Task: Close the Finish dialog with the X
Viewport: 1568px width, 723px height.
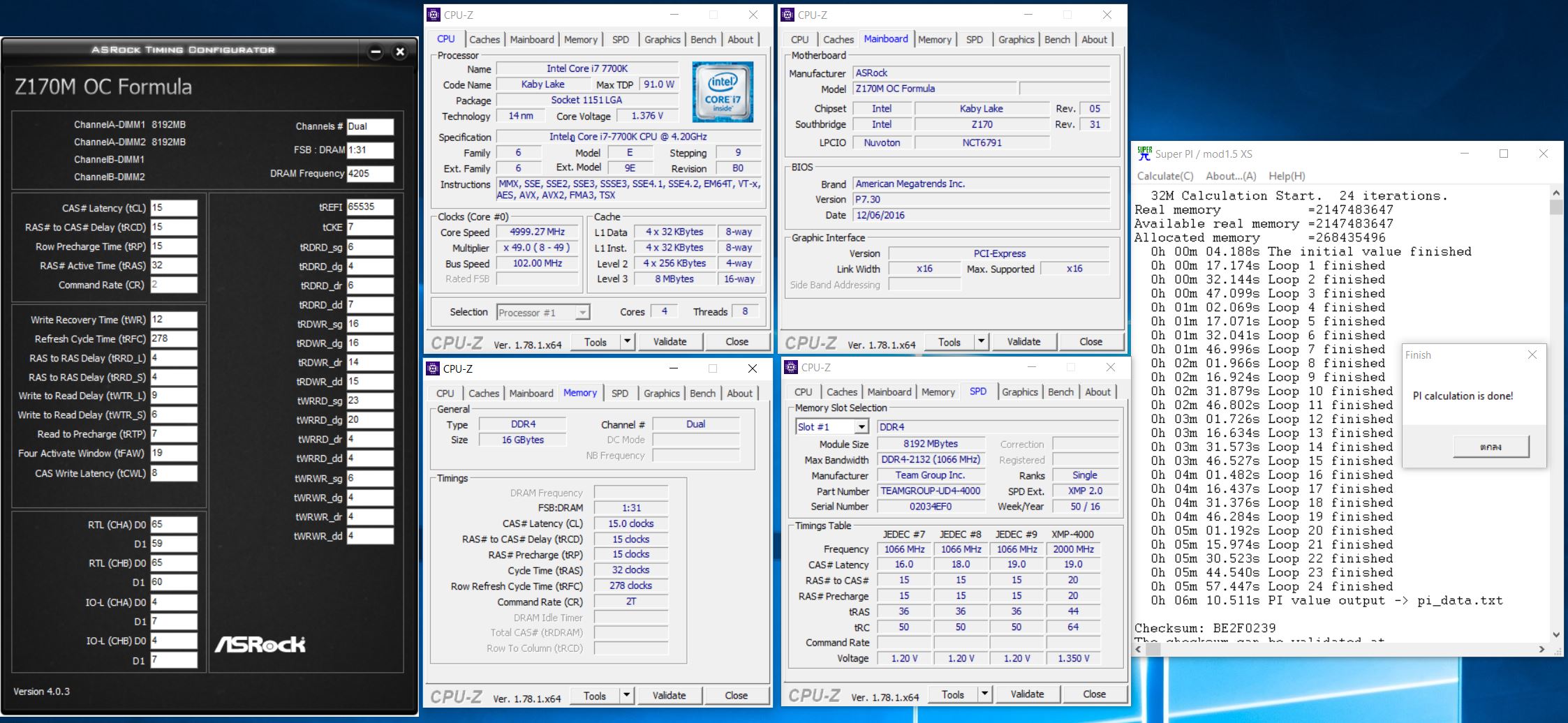Action: 1532,355
